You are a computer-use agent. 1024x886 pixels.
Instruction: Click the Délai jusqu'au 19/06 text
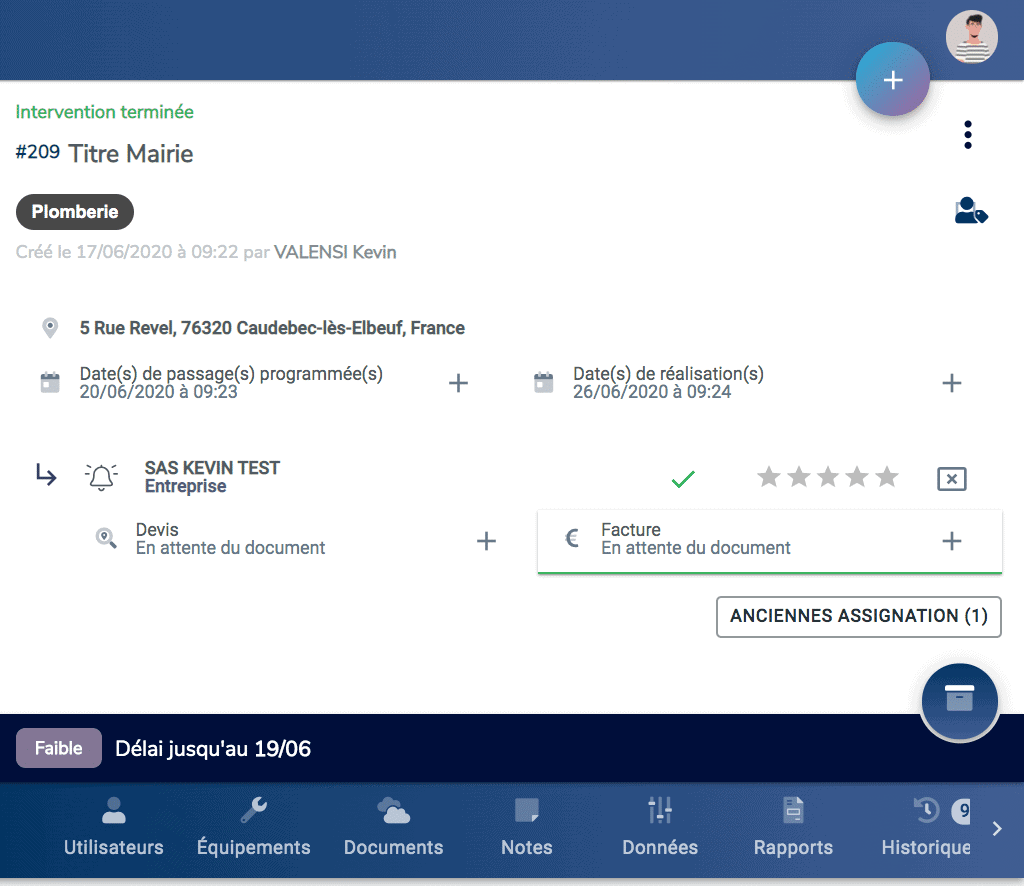[x=213, y=748]
